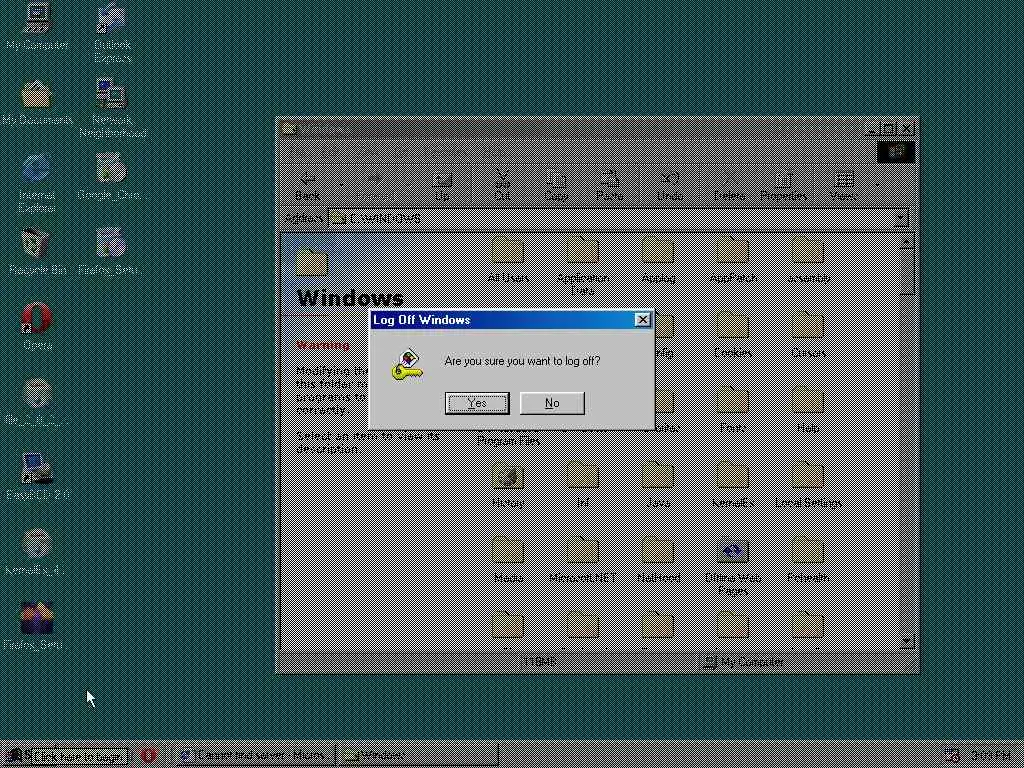Viewport: 1024px width, 768px height.
Task: Select the Pchealth folder
Action: point(808,560)
